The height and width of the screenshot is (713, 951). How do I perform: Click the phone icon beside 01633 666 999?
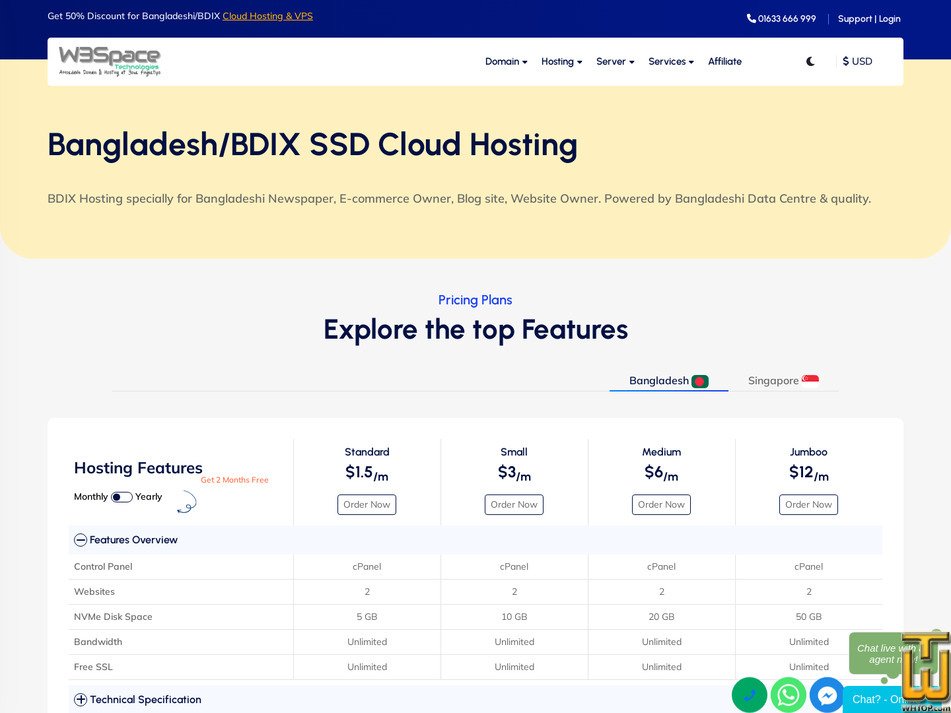click(751, 19)
